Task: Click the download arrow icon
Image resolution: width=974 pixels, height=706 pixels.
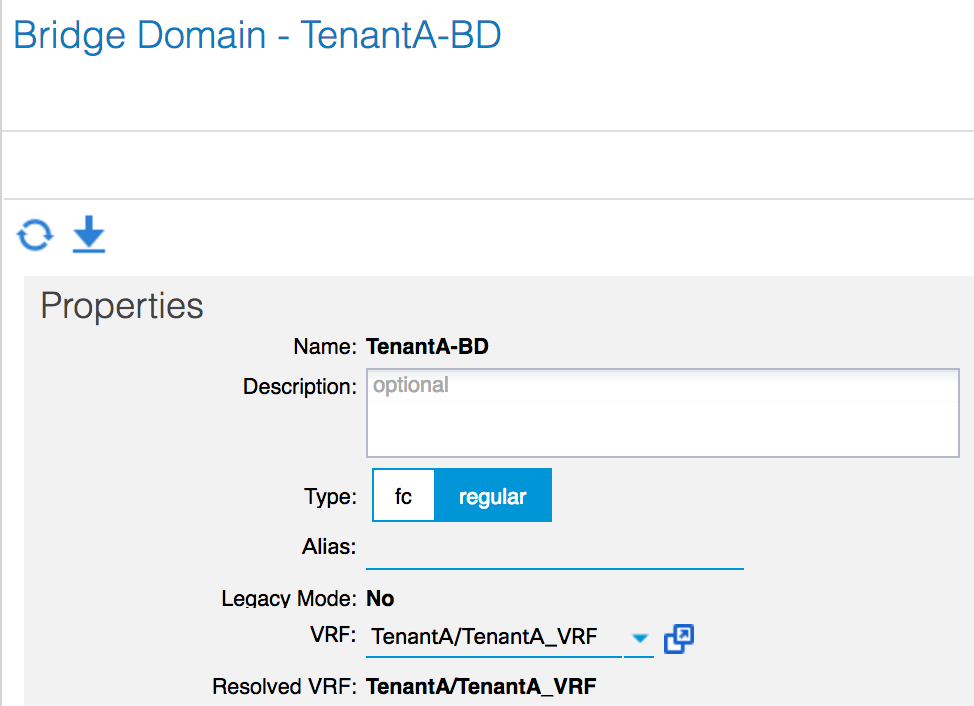Action: (x=89, y=234)
